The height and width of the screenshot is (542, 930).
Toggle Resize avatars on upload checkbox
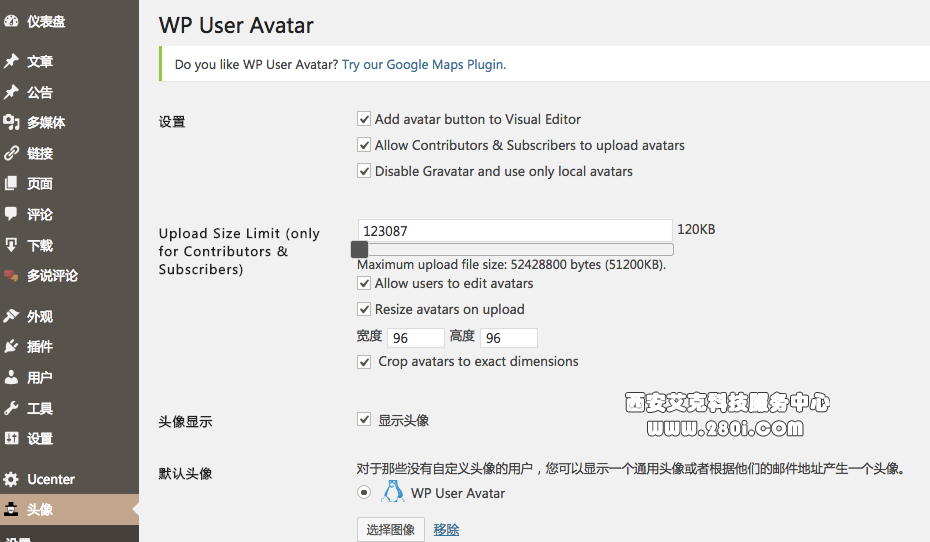(364, 309)
